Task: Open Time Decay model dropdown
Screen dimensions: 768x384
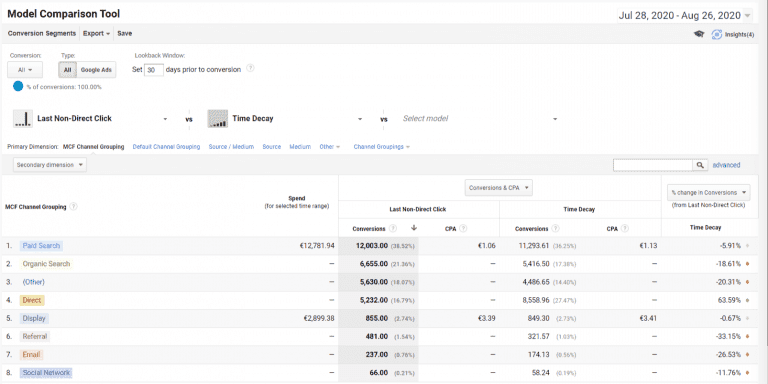Action: pyautogui.click(x=360, y=119)
